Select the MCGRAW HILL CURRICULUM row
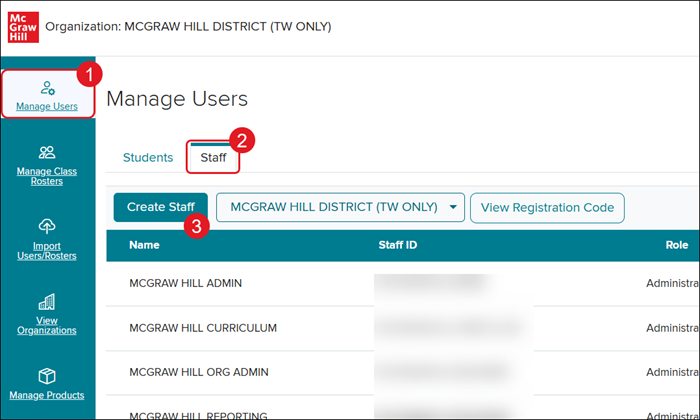700x420 pixels. [203, 328]
